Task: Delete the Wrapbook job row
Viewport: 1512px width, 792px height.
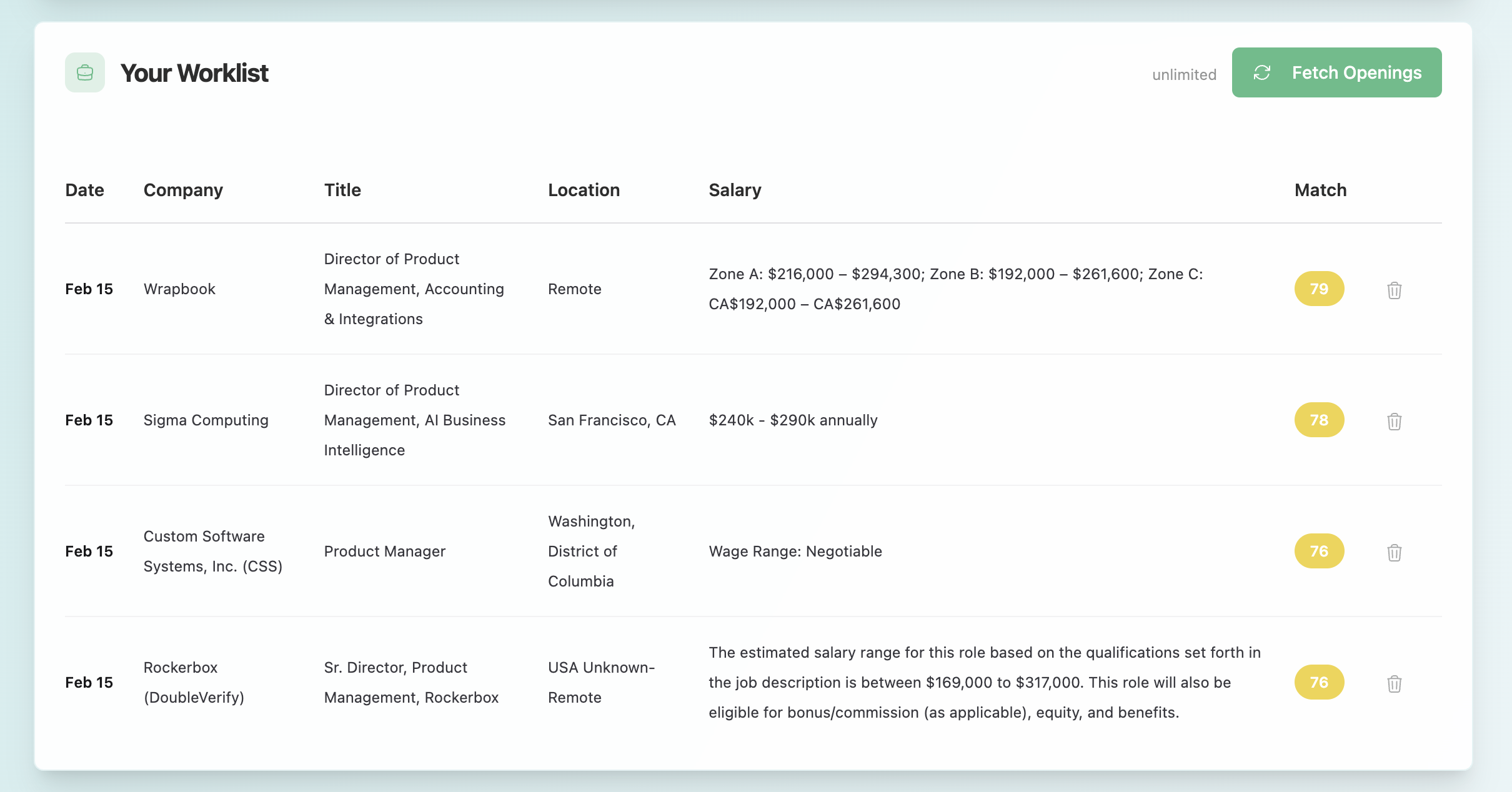Action: 1394,290
